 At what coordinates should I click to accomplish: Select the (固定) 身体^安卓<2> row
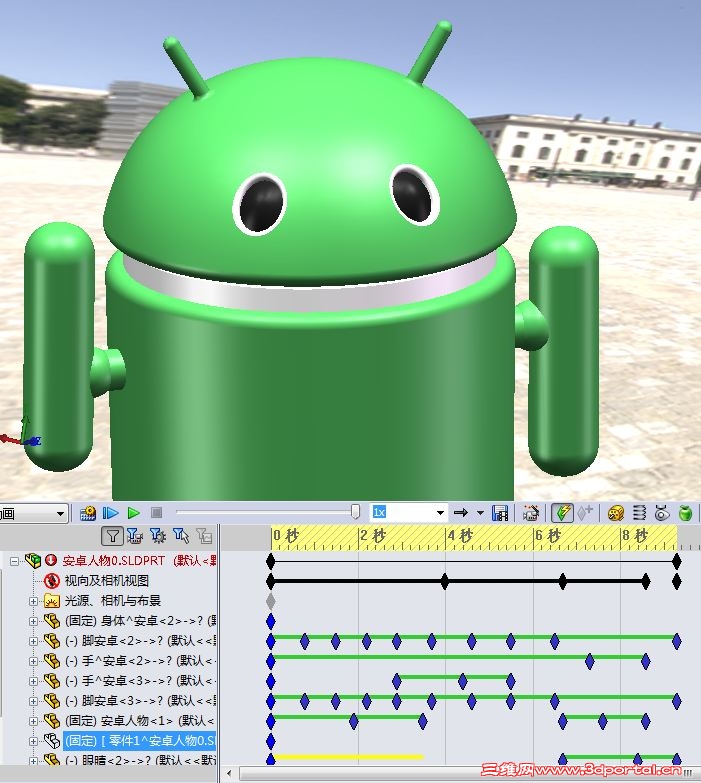coord(140,621)
